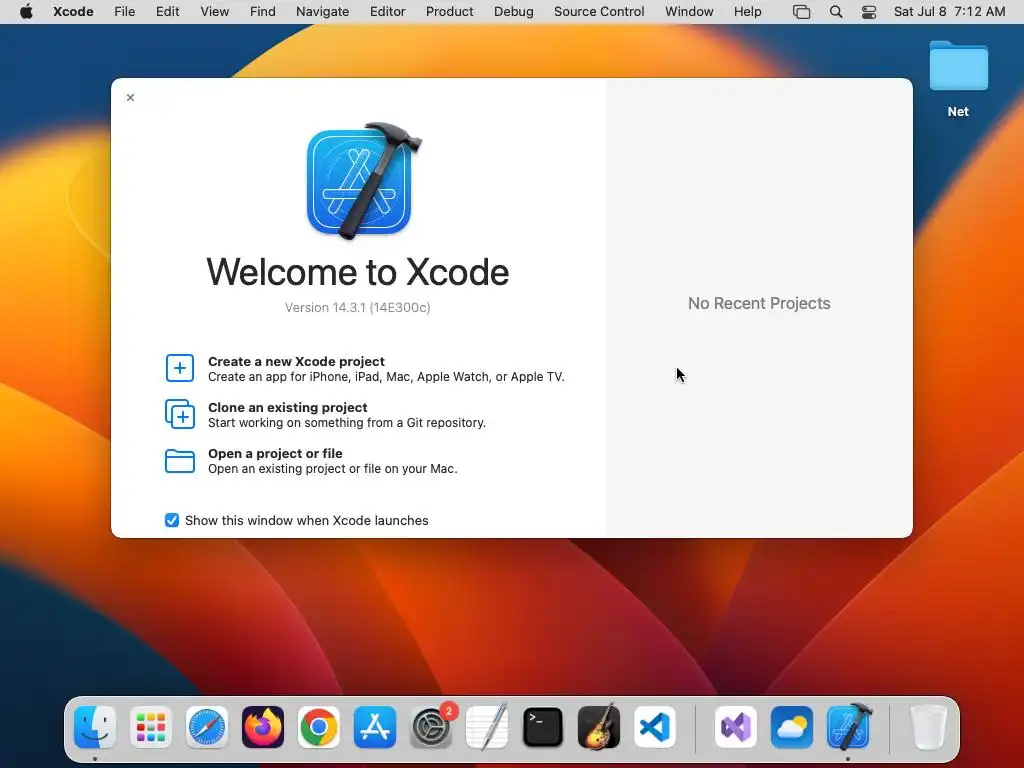Open the Find menu
Image resolution: width=1024 pixels, height=768 pixels.
(x=263, y=12)
